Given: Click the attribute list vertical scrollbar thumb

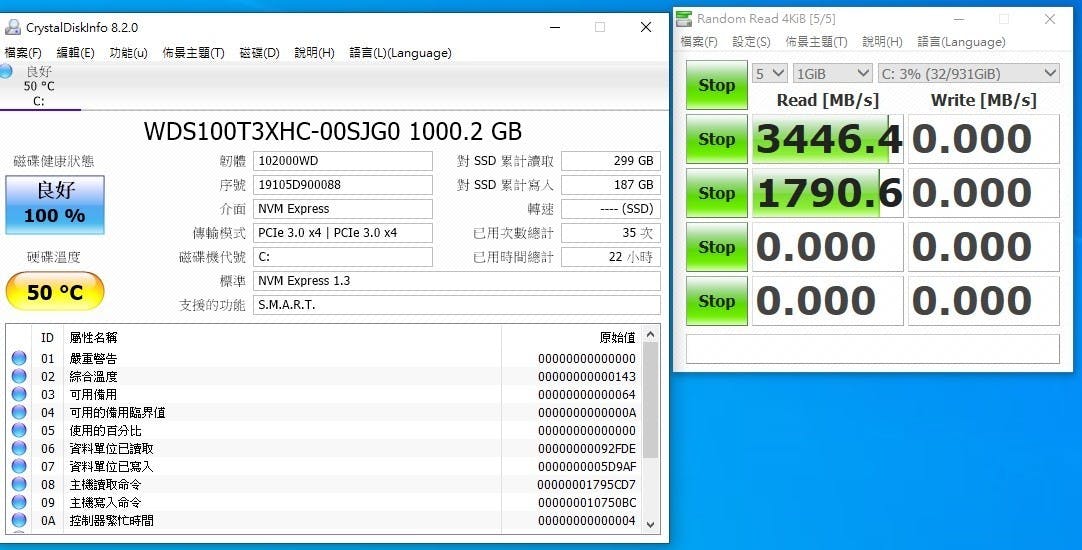Looking at the screenshot, I should coord(650,400).
